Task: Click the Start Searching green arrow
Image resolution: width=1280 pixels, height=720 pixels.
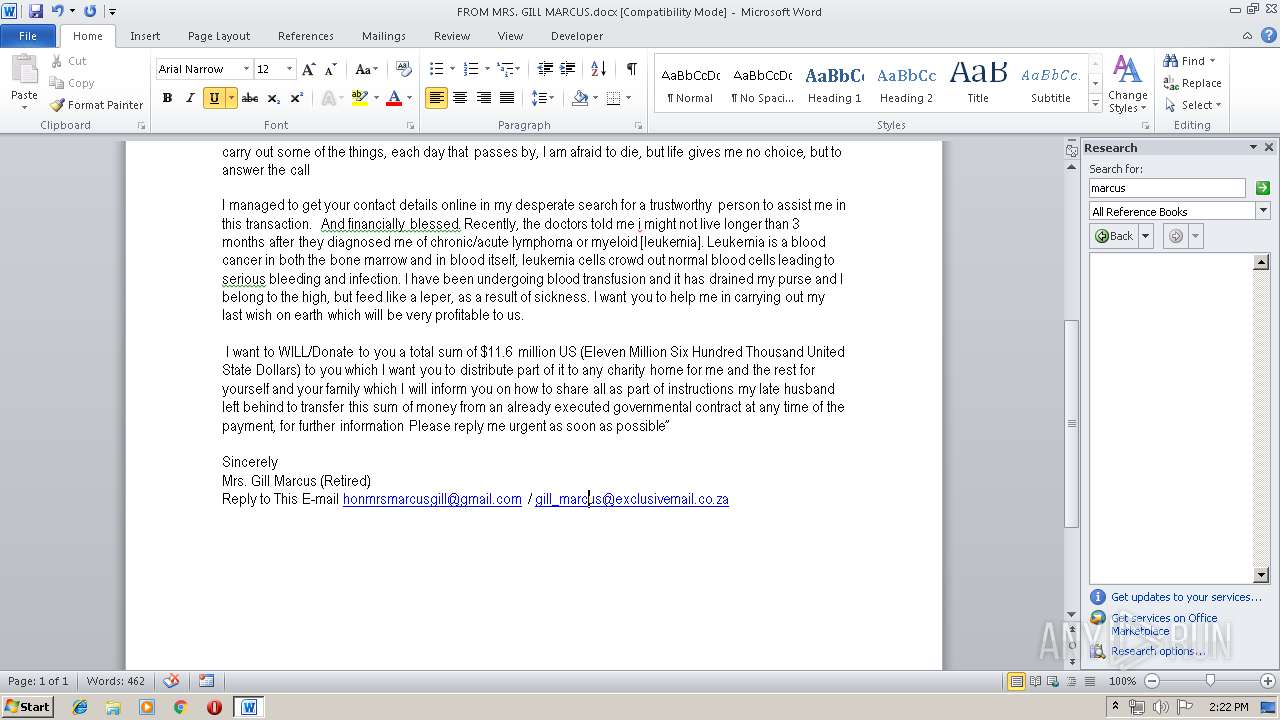Action: point(1262,188)
